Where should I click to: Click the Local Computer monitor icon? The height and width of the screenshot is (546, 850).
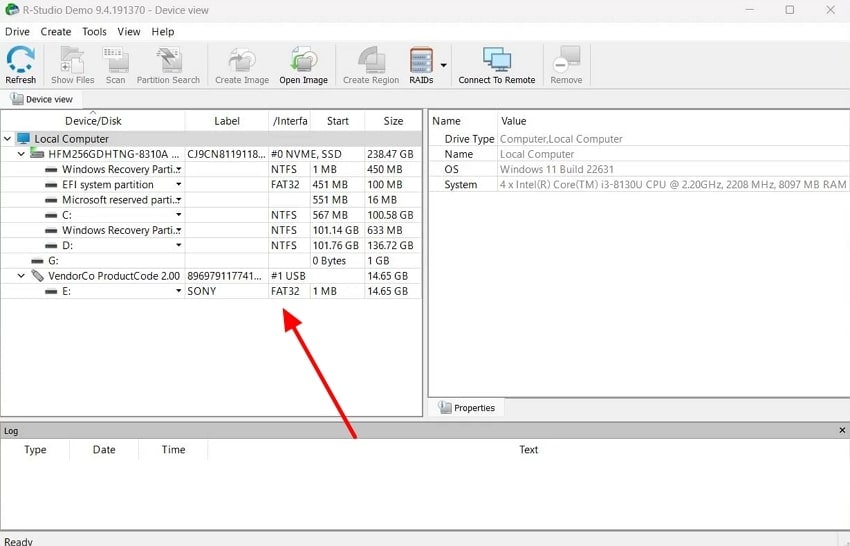pyautogui.click(x=23, y=139)
